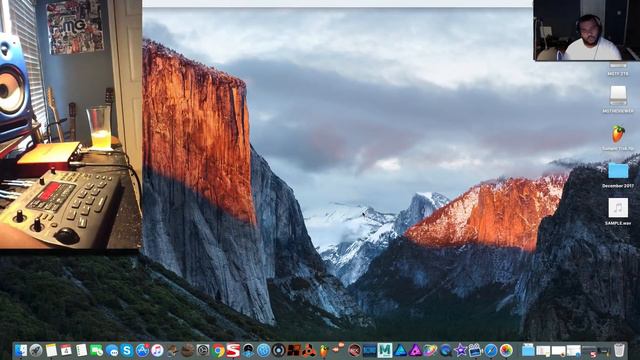Screen dimensions: 640x360
Task: Launch iTunes from the Dock
Action: [157, 350]
